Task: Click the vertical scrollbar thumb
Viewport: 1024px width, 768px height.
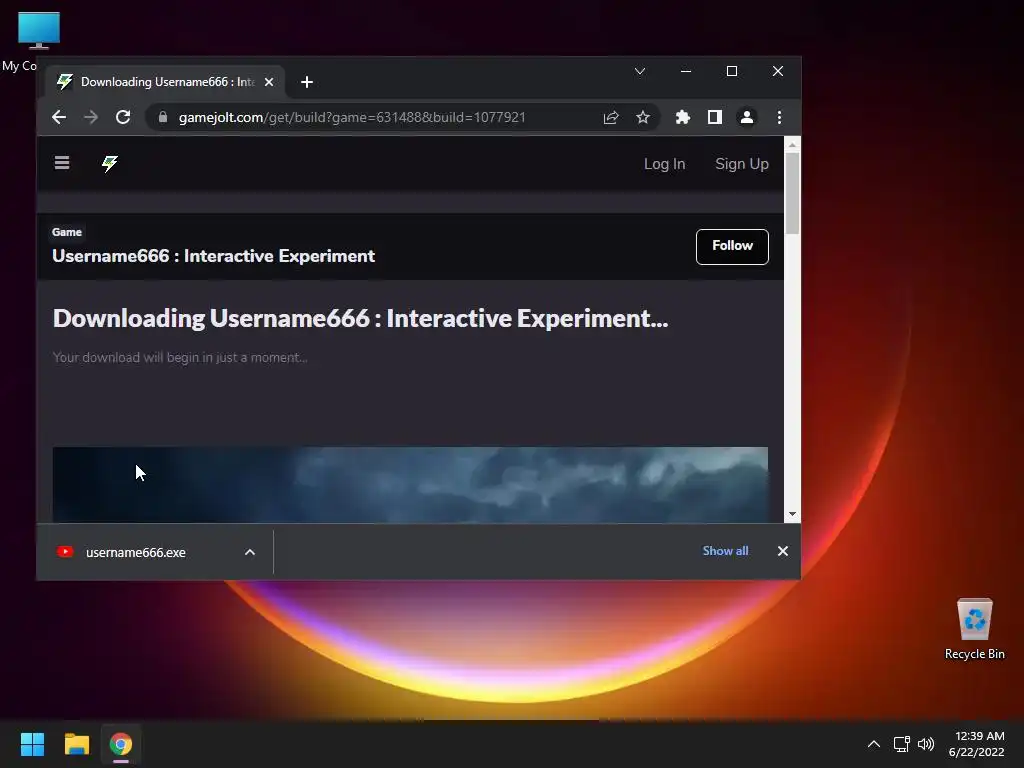Action: [792, 193]
